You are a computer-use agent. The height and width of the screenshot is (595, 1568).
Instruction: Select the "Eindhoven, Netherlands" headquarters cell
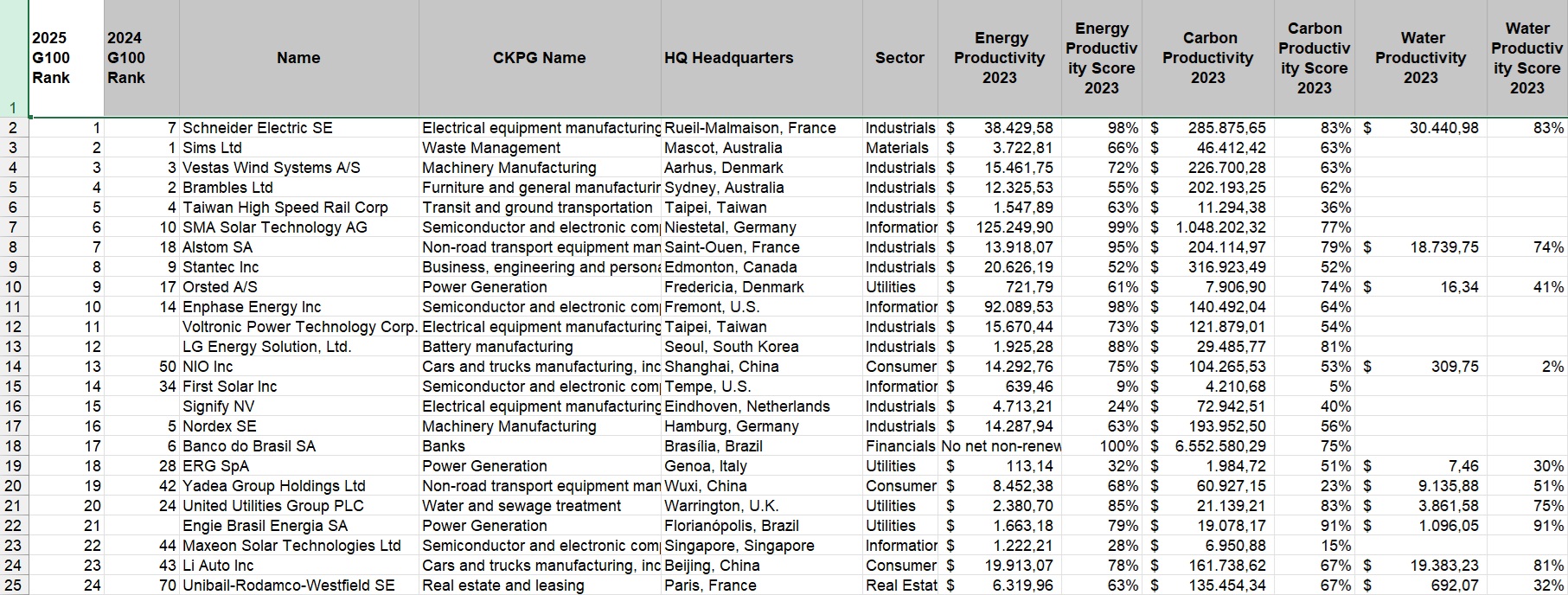(762, 406)
